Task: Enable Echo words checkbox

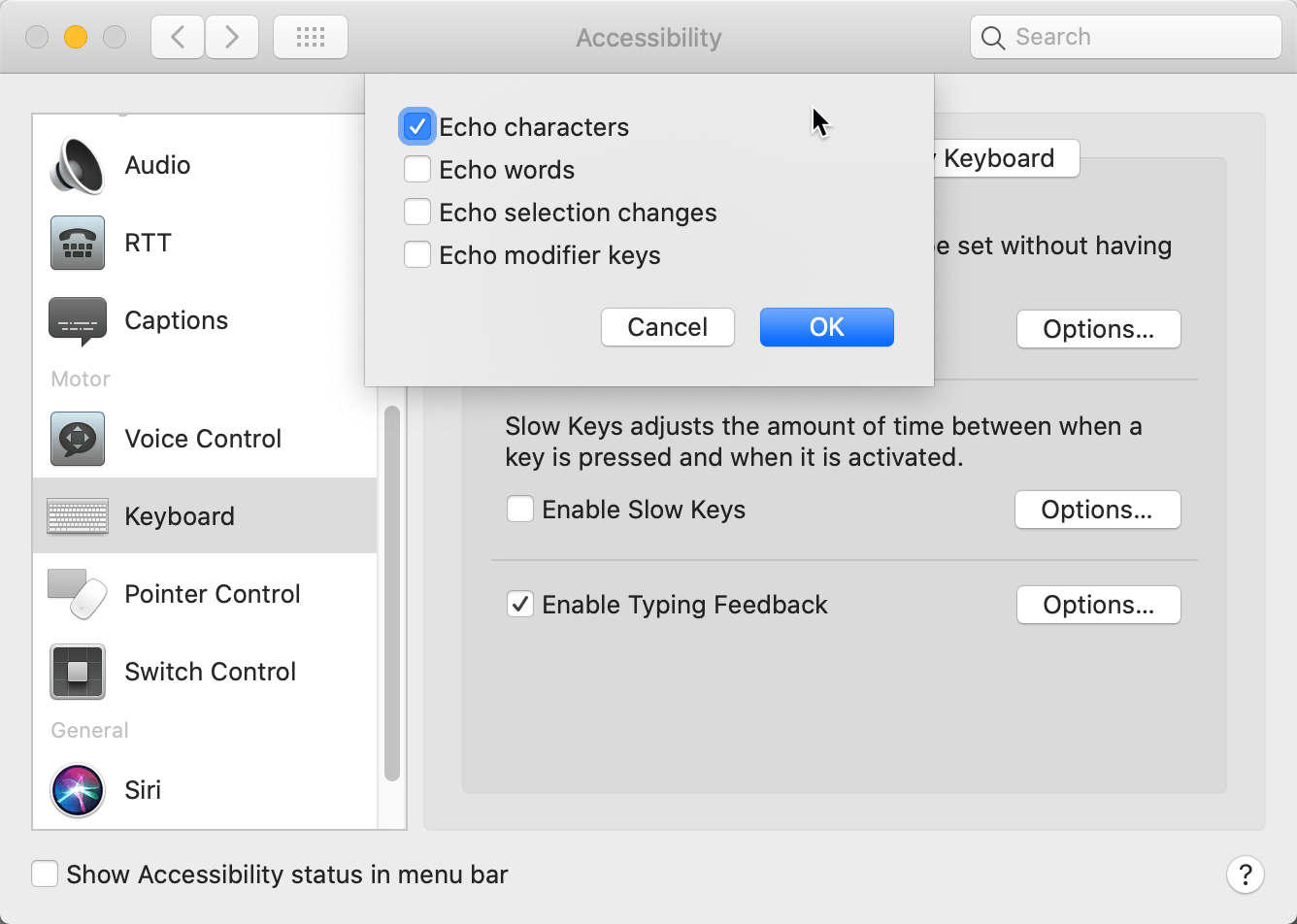Action: (x=417, y=170)
